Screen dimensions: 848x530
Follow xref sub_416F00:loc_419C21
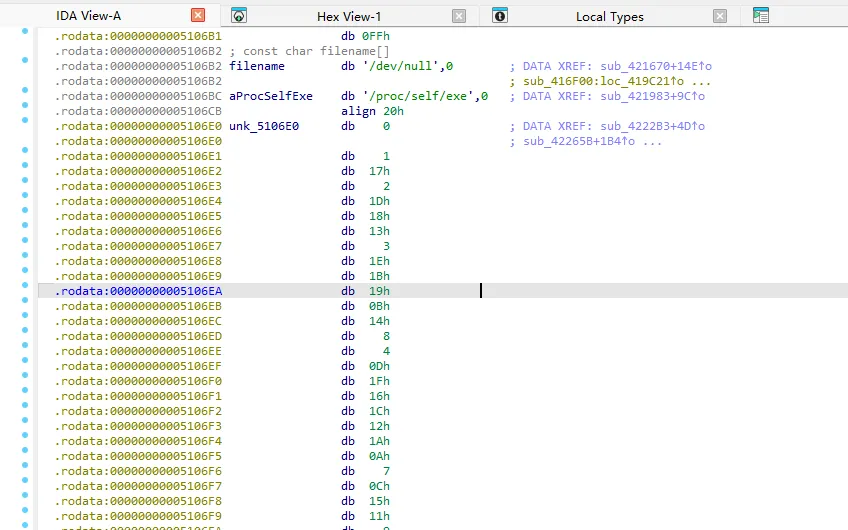(x=603, y=81)
